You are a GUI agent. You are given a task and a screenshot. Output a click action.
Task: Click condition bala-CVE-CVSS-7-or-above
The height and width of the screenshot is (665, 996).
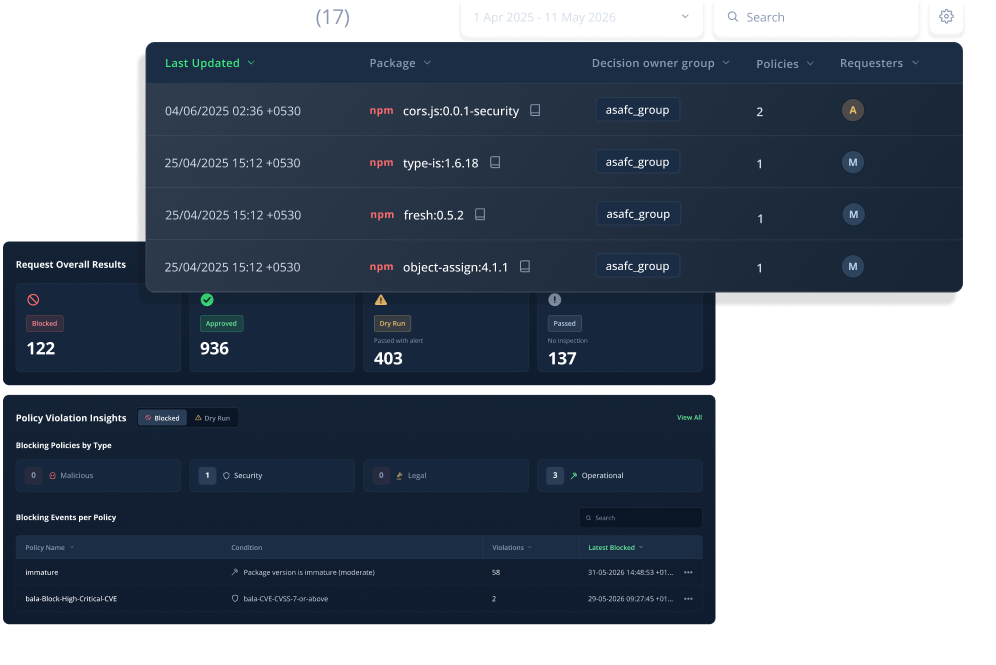tap(286, 598)
